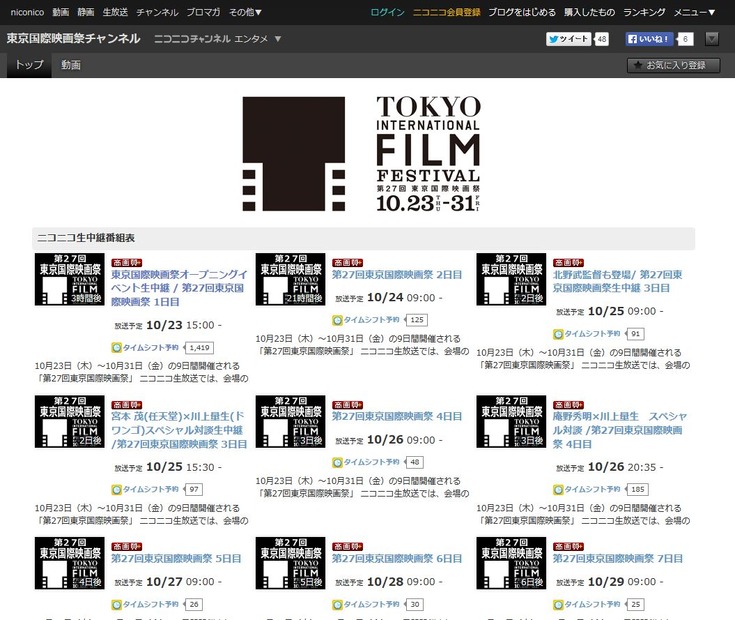
Task: Open 第27回東京国際映画祭 2日目 link
Action: (x=397, y=275)
